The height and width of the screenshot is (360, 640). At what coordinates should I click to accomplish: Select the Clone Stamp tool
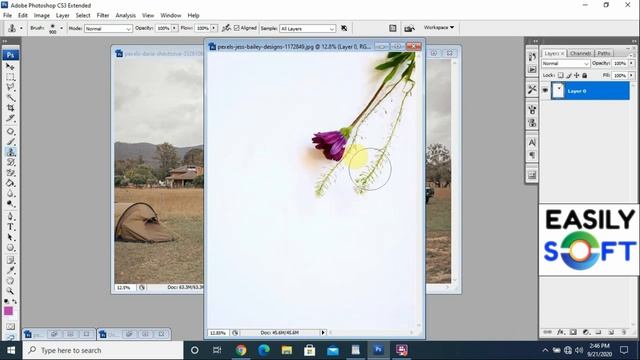10,152
